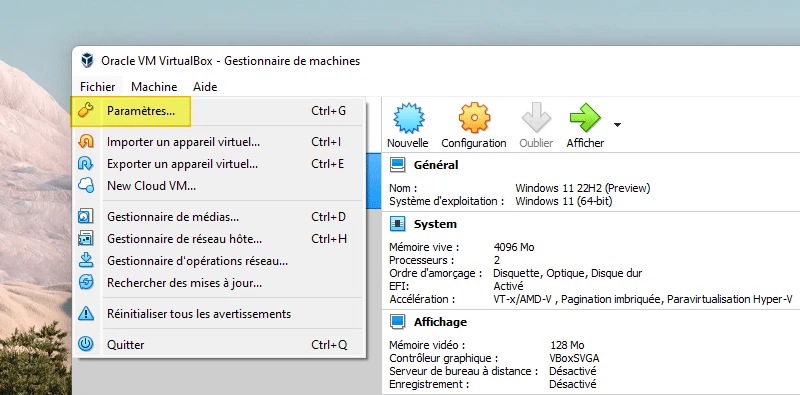Image resolution: width=800 pixels, height=395 pixels.
Task: Click Disquette, Optique, Disque dur value
Action: [567, 274]
